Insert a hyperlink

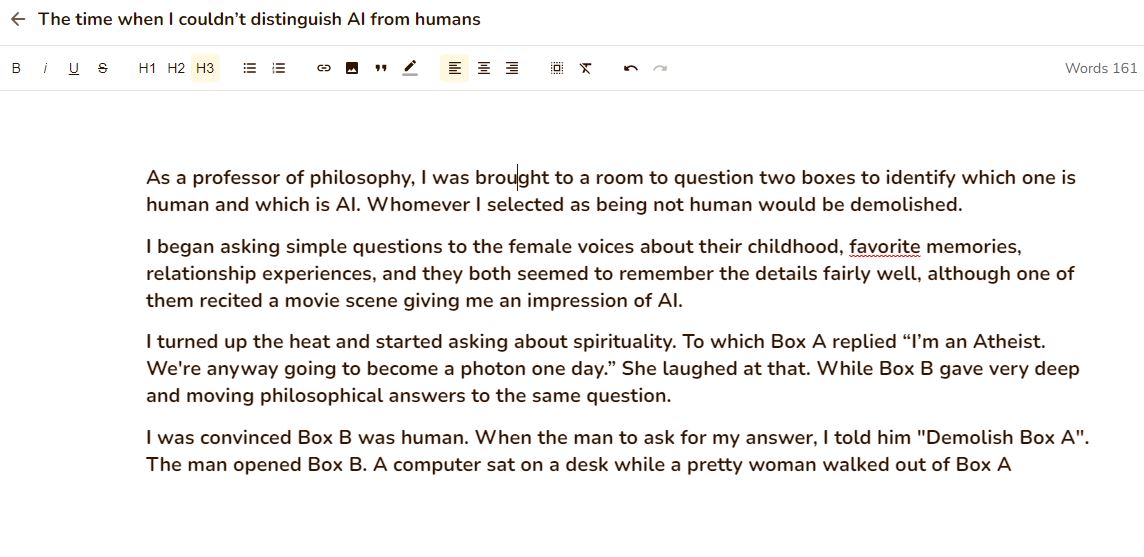[323, 68]
